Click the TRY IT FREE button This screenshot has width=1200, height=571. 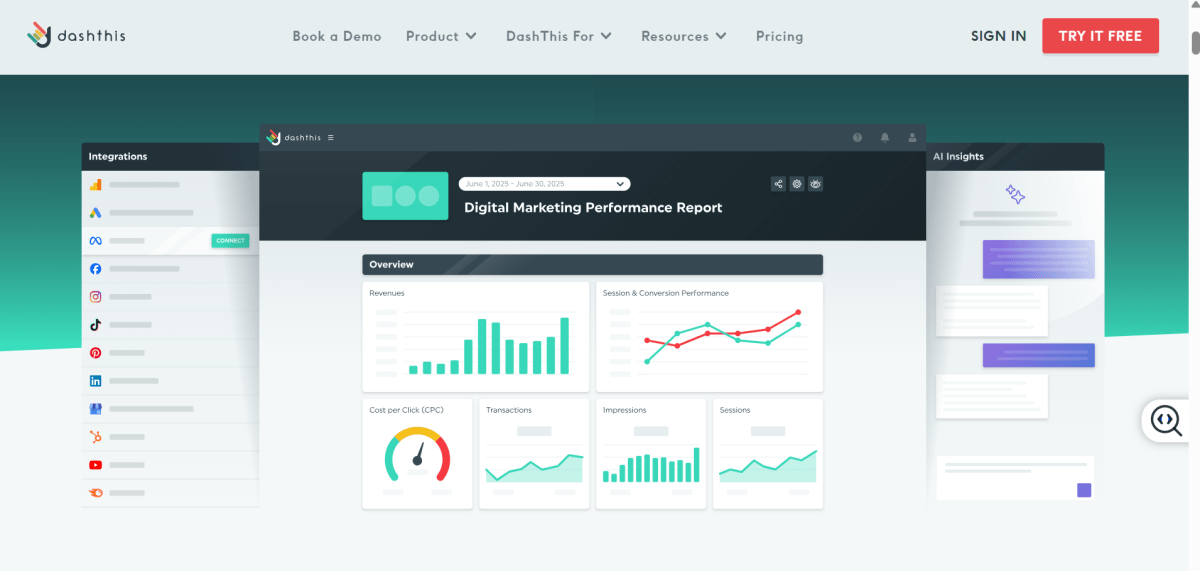point(1100,36)
